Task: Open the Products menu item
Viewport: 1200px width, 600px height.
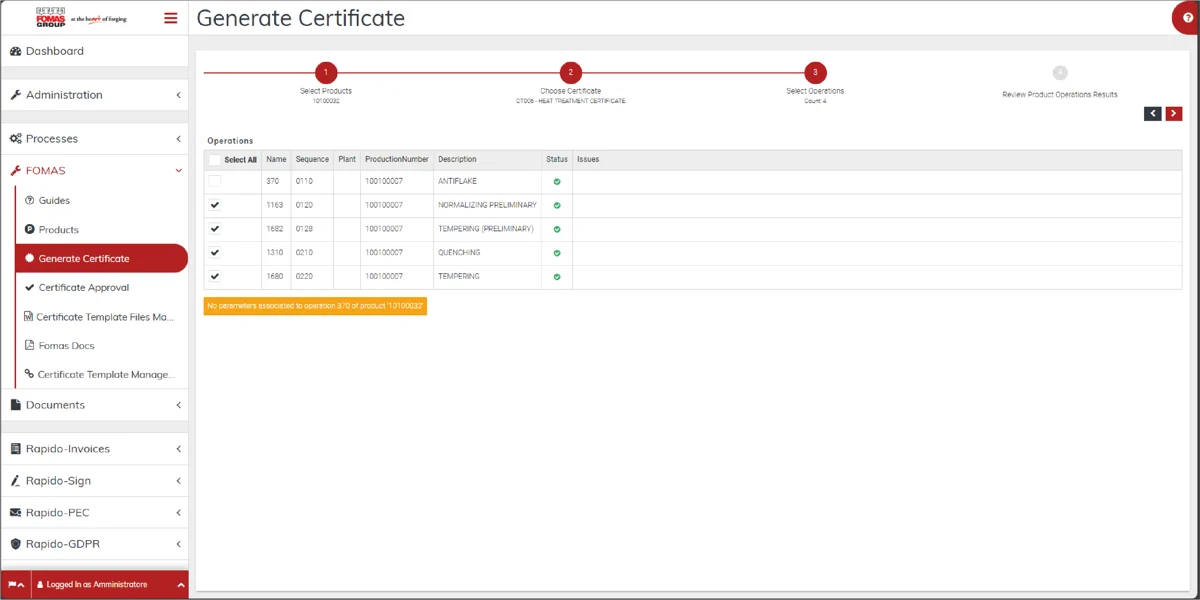Action: click(101, 229)
